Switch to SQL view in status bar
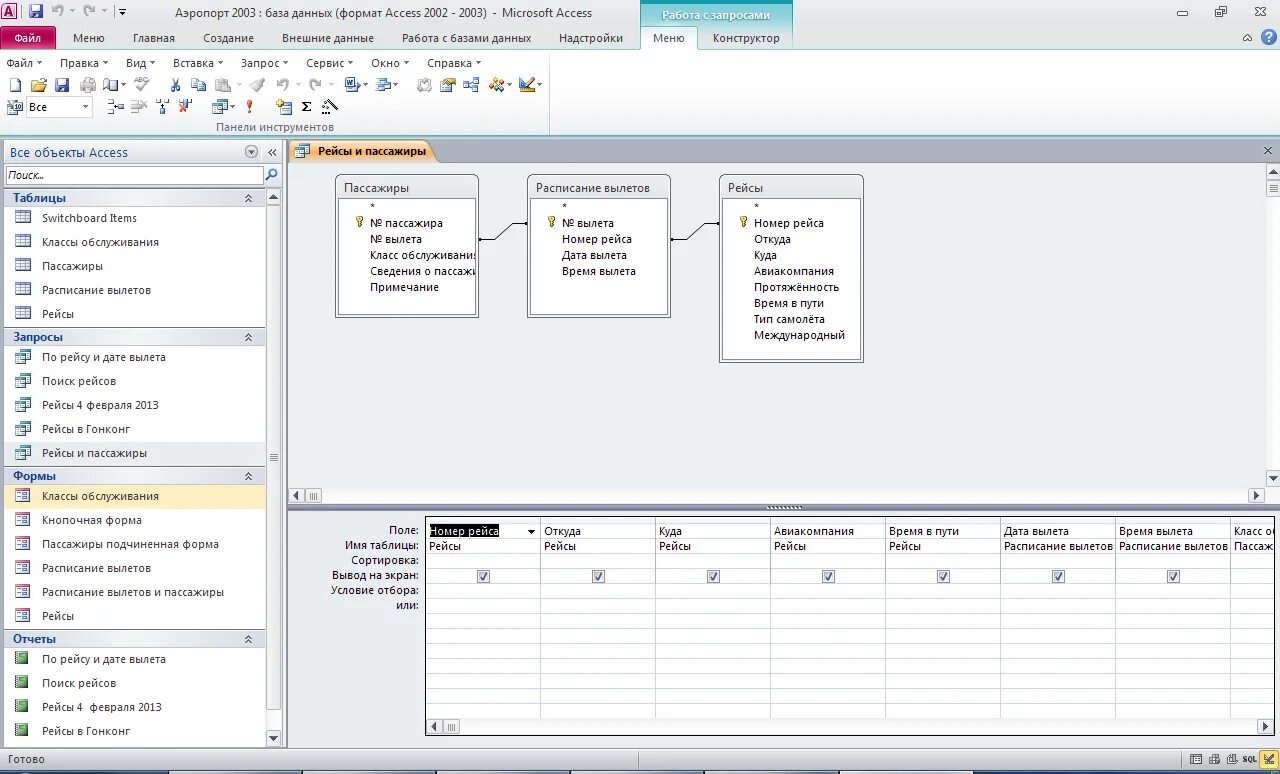The image size is (1280, 774). pyautogui.click(x=1250, y=759)
